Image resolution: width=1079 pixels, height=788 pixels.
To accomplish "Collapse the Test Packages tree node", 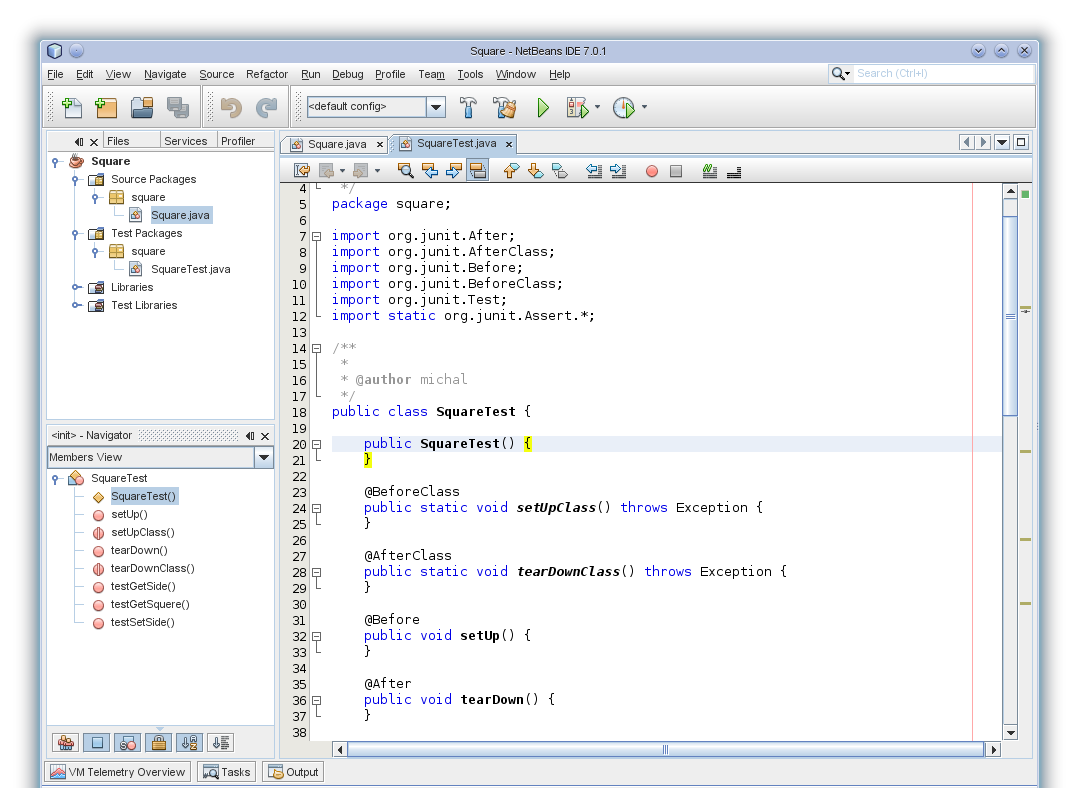I will pyautogui.click(x=76, y=234).
